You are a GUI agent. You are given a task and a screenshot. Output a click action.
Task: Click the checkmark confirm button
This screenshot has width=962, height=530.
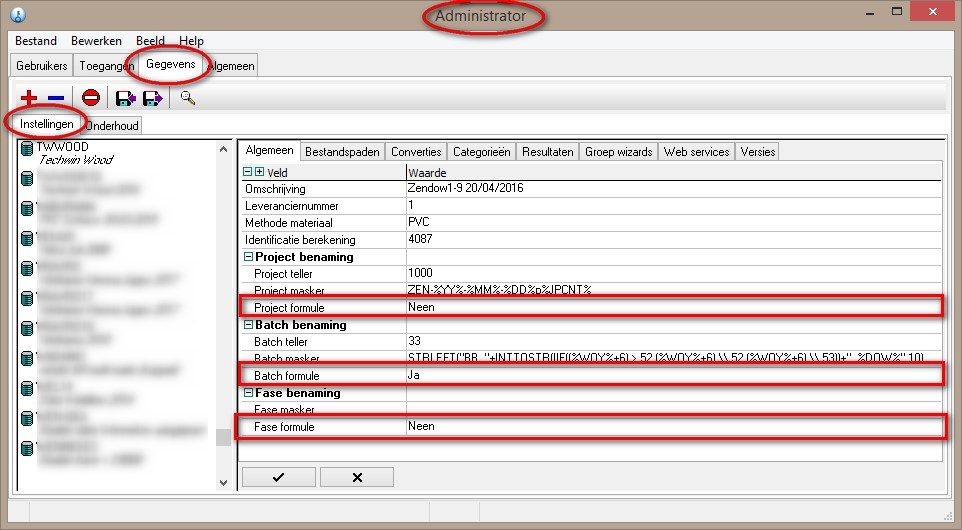(x=279, y=477)
